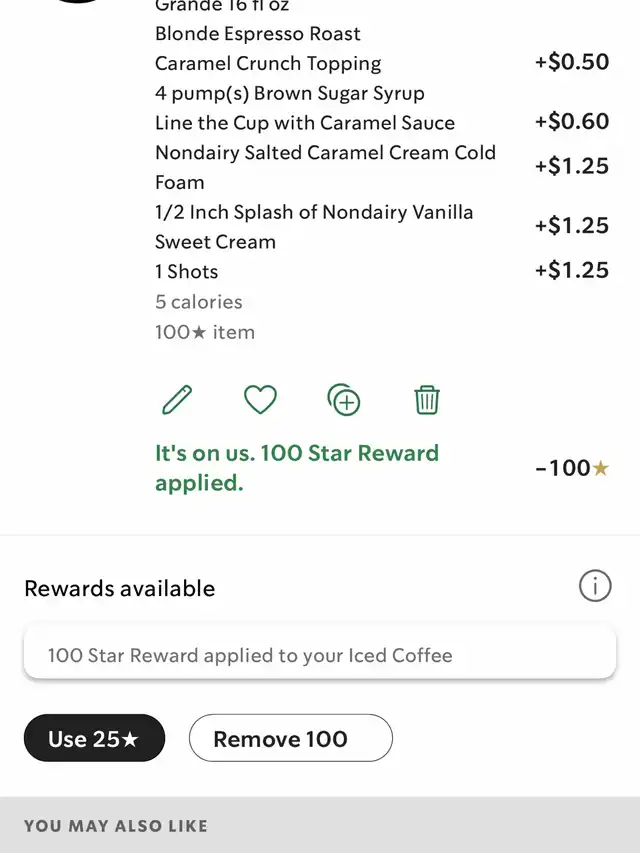Favorite the drink with the heart icon
Image resolution: width=640 pixels, height=853 pixels.
(x=260, y=400)
